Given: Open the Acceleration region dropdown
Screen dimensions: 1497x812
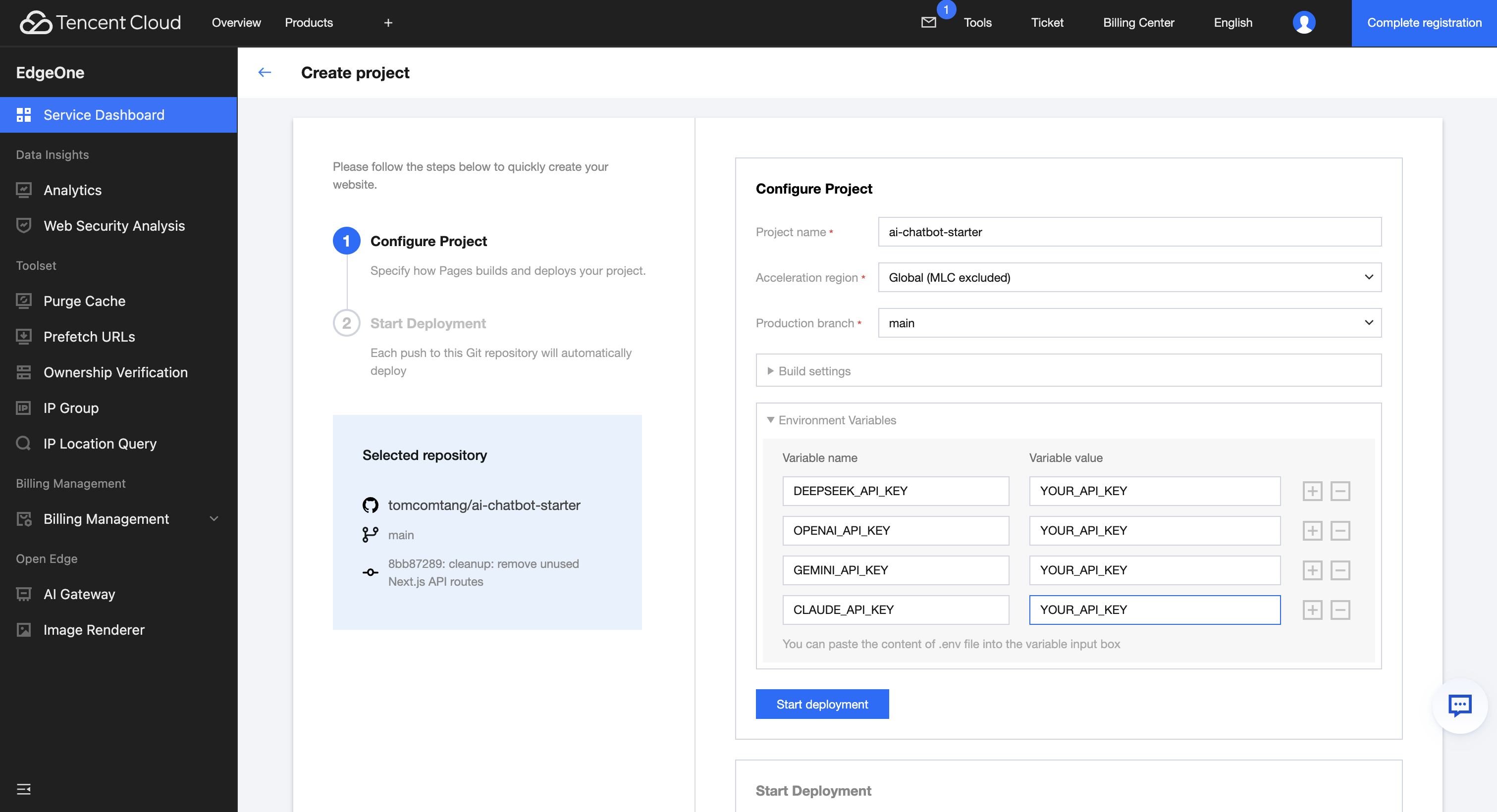Looking at the screenshot, I should [1129, 277].
